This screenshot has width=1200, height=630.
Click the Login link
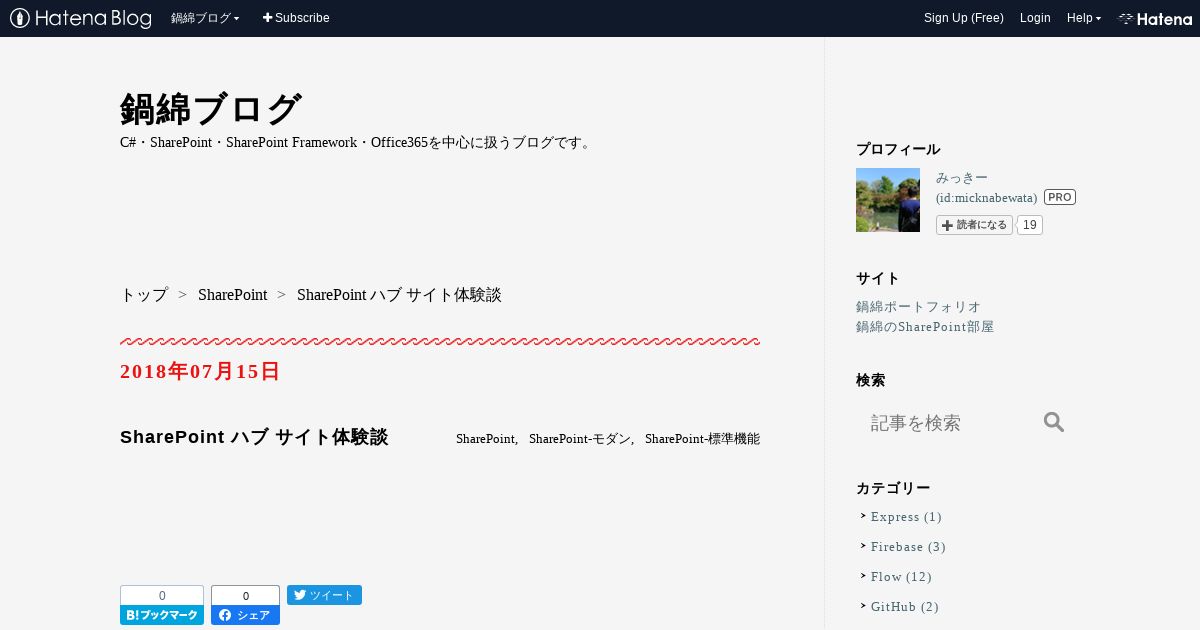(1035, 18)
